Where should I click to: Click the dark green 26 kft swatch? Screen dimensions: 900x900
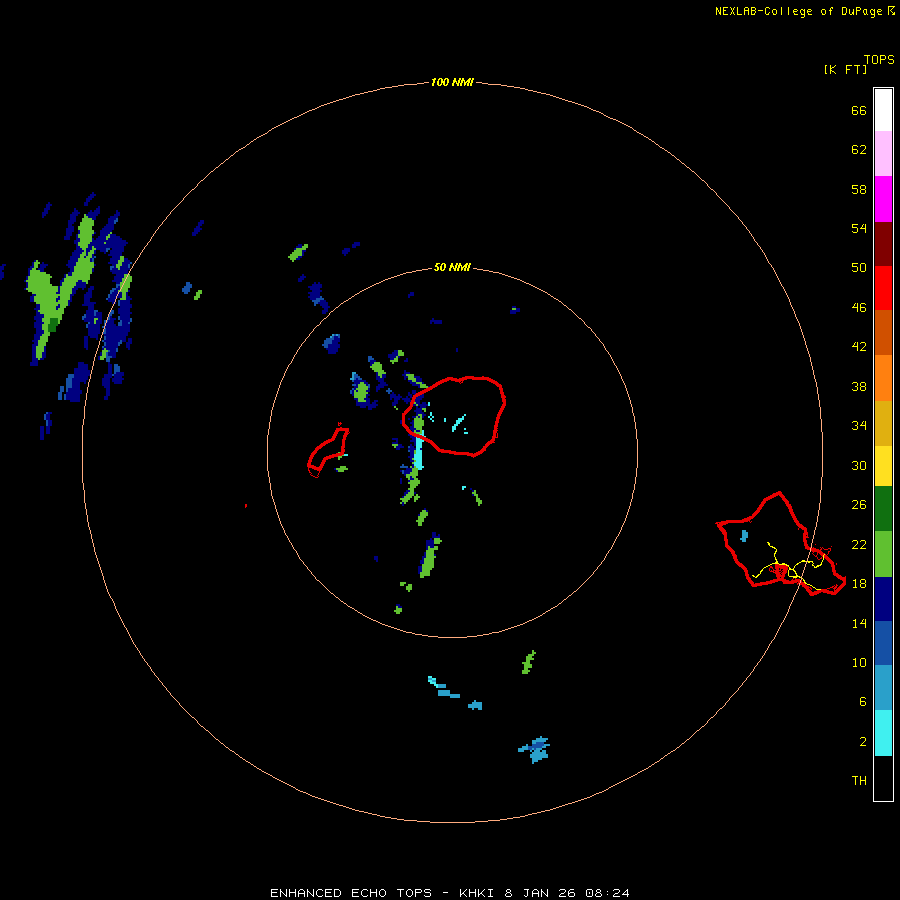[883, 509]
